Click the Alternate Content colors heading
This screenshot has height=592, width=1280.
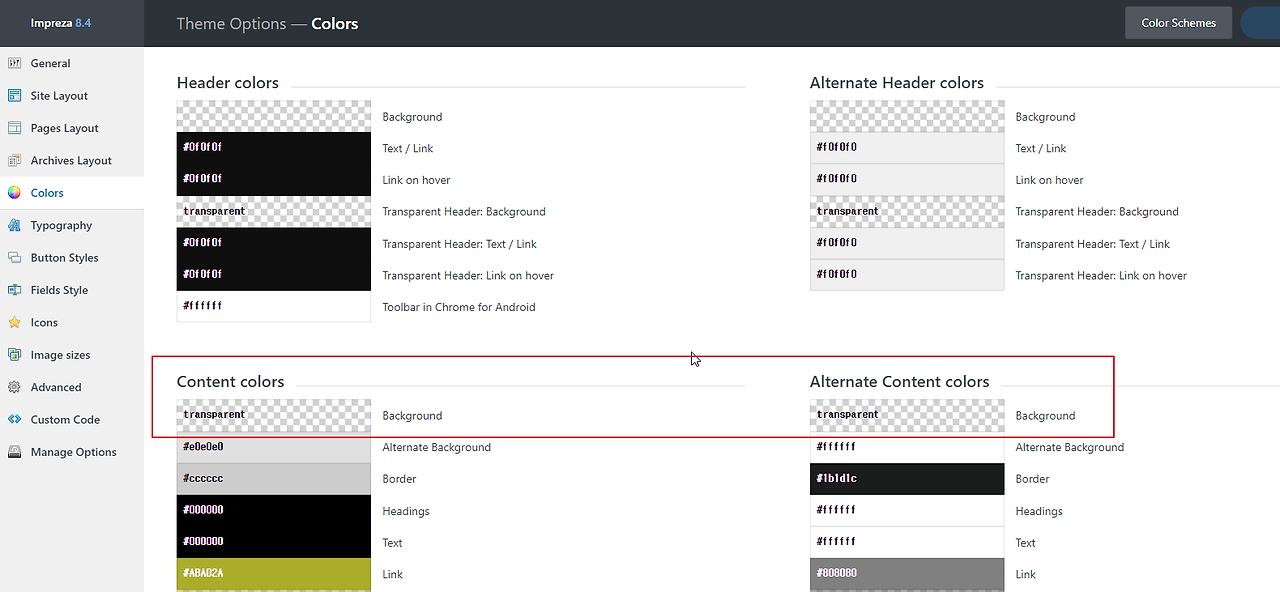tap(900, 382)
